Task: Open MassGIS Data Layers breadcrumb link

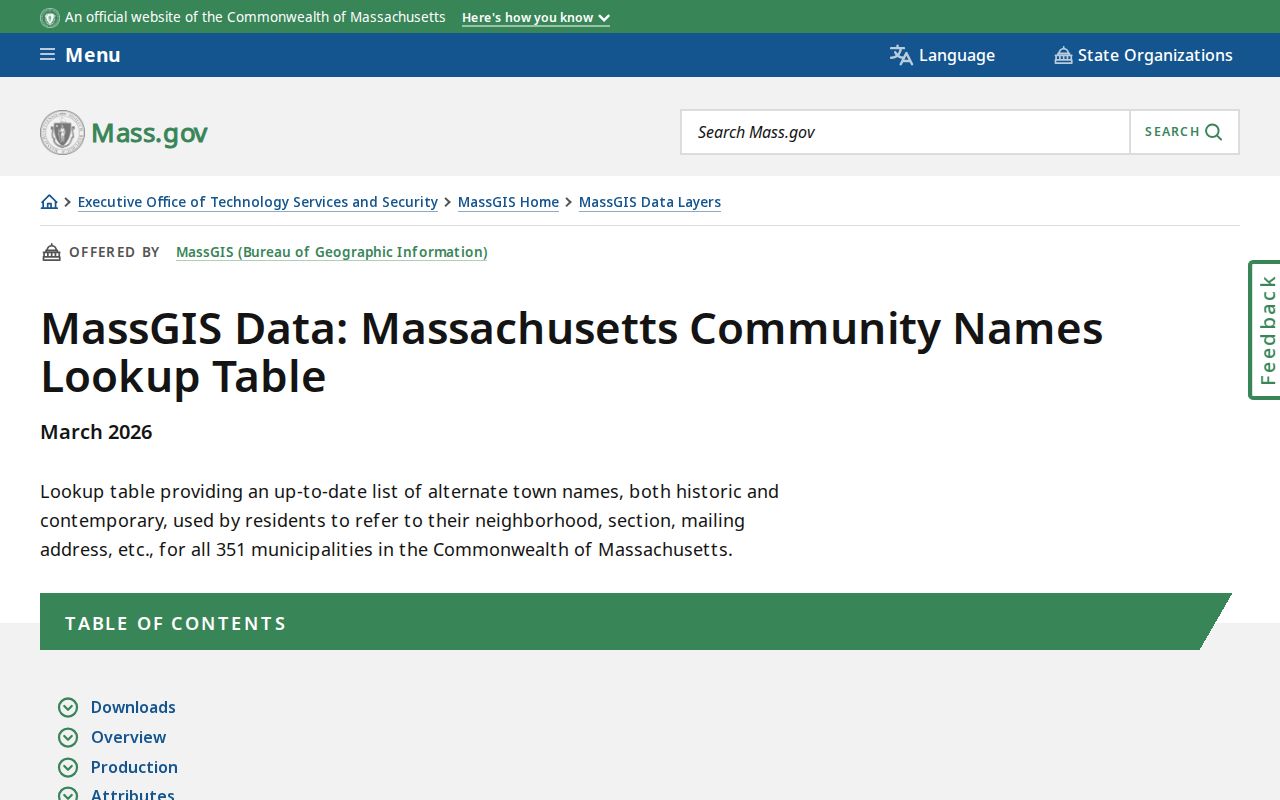Action: (650, 202)
